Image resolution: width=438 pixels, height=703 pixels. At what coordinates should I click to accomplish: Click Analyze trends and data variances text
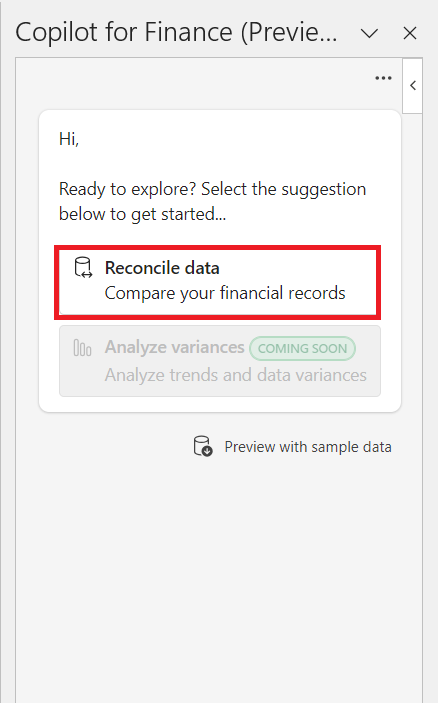click(236, 375)
